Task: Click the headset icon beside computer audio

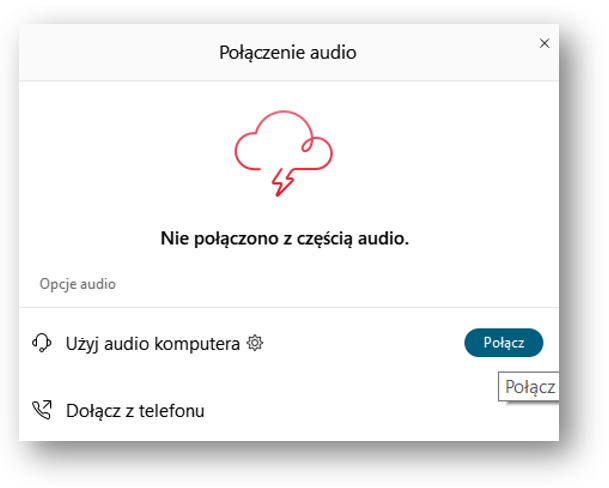Action: [x=42, y=343]
